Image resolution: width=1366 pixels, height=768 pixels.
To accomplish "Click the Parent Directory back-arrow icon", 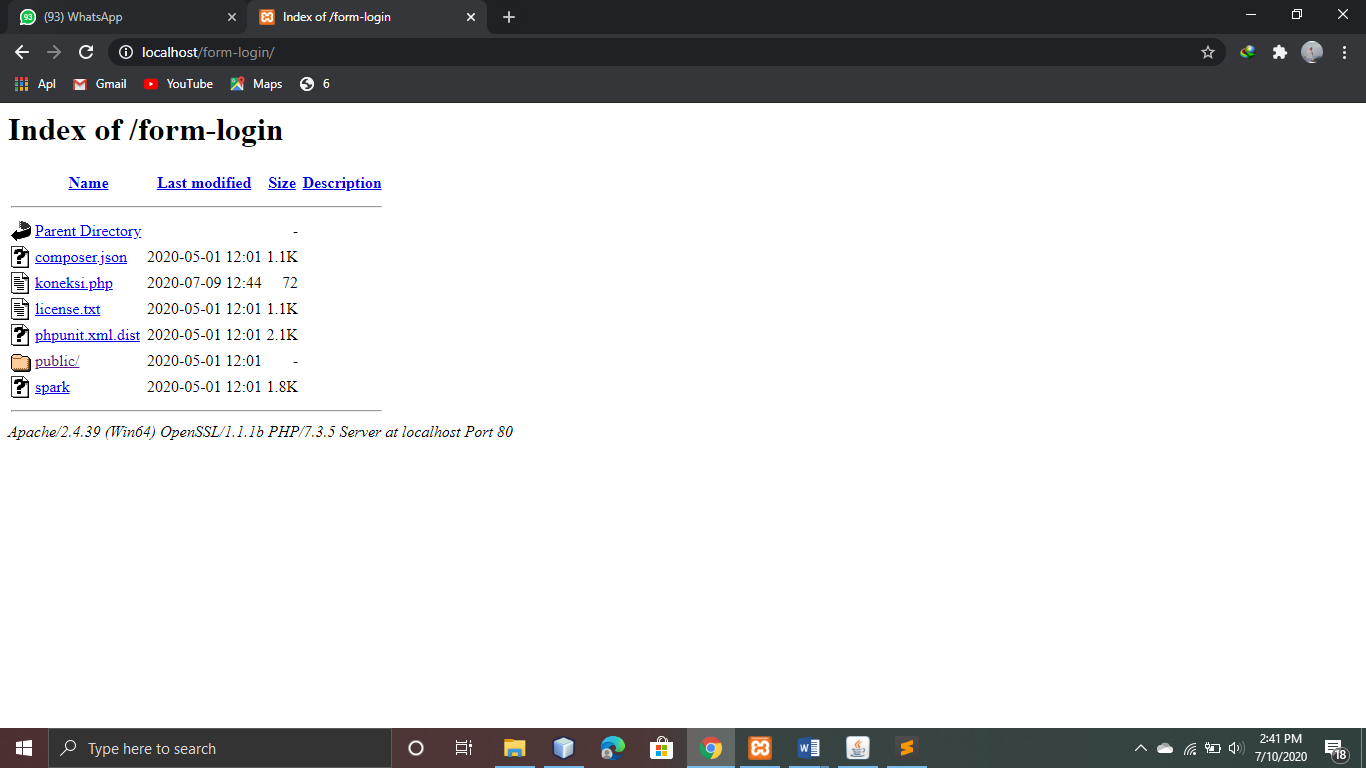I will (21, 231).
